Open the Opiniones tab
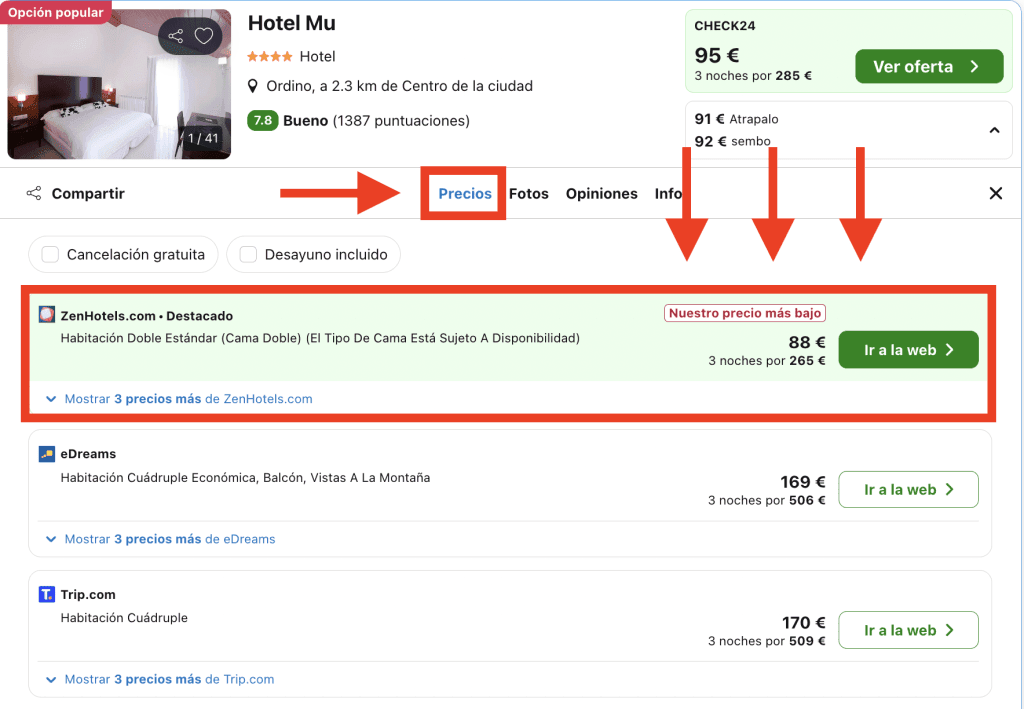Image resolution: width=1024 pixels, height=709 pixels. tap(602, 194)
